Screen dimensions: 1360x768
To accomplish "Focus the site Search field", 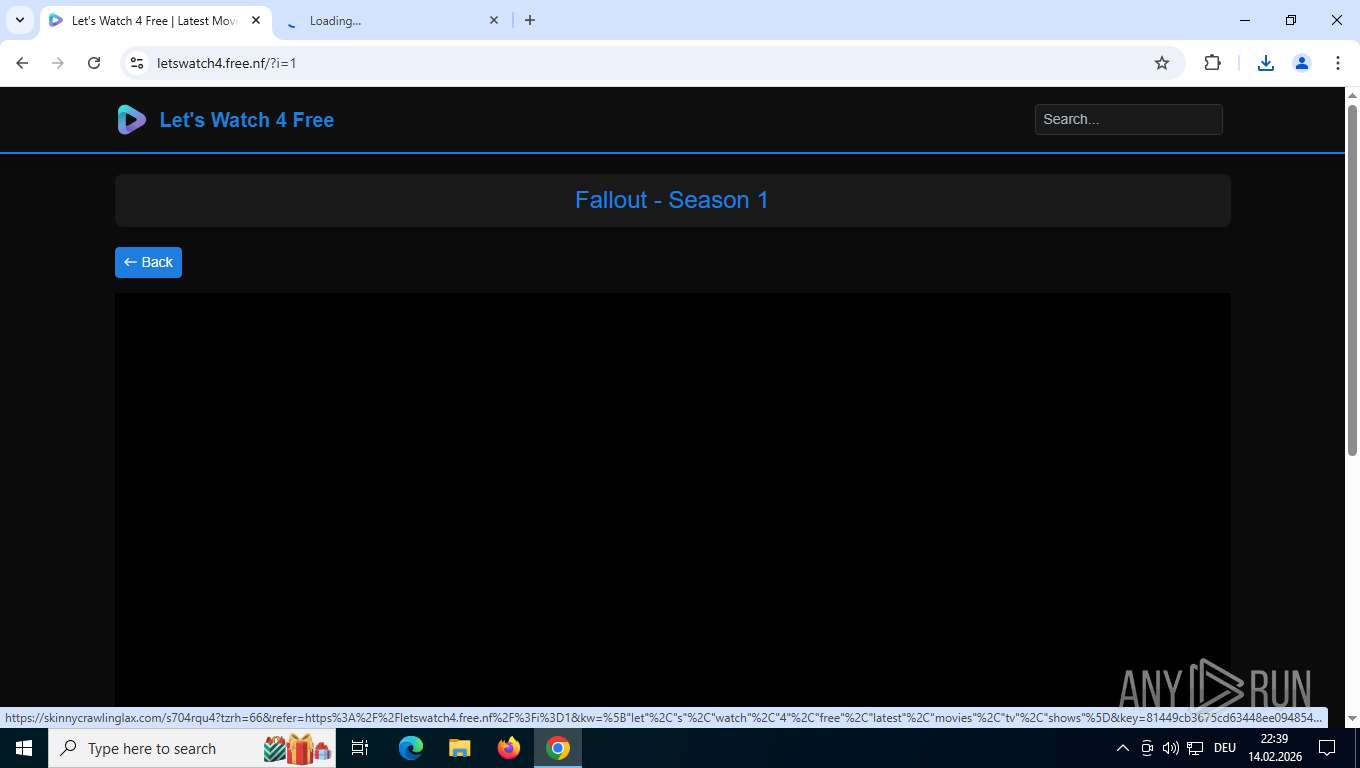I will 1128,119.
